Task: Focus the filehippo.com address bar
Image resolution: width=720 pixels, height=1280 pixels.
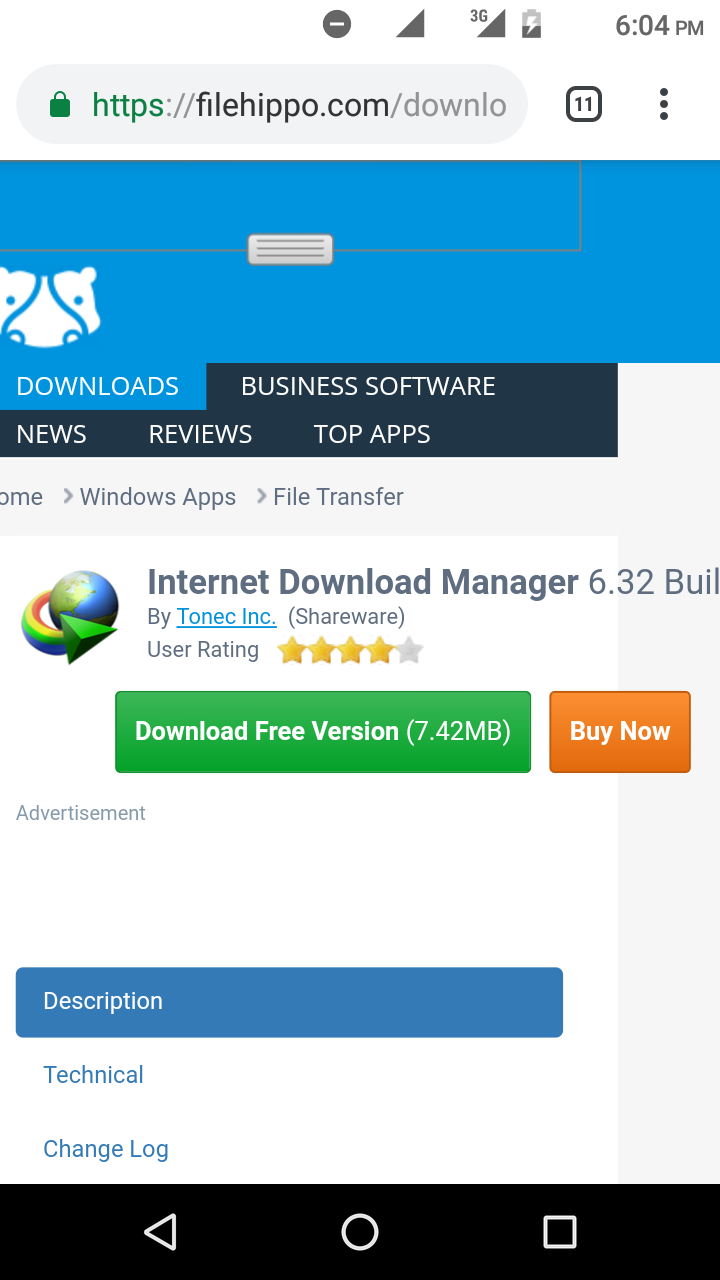Action: tap(272, 104)
